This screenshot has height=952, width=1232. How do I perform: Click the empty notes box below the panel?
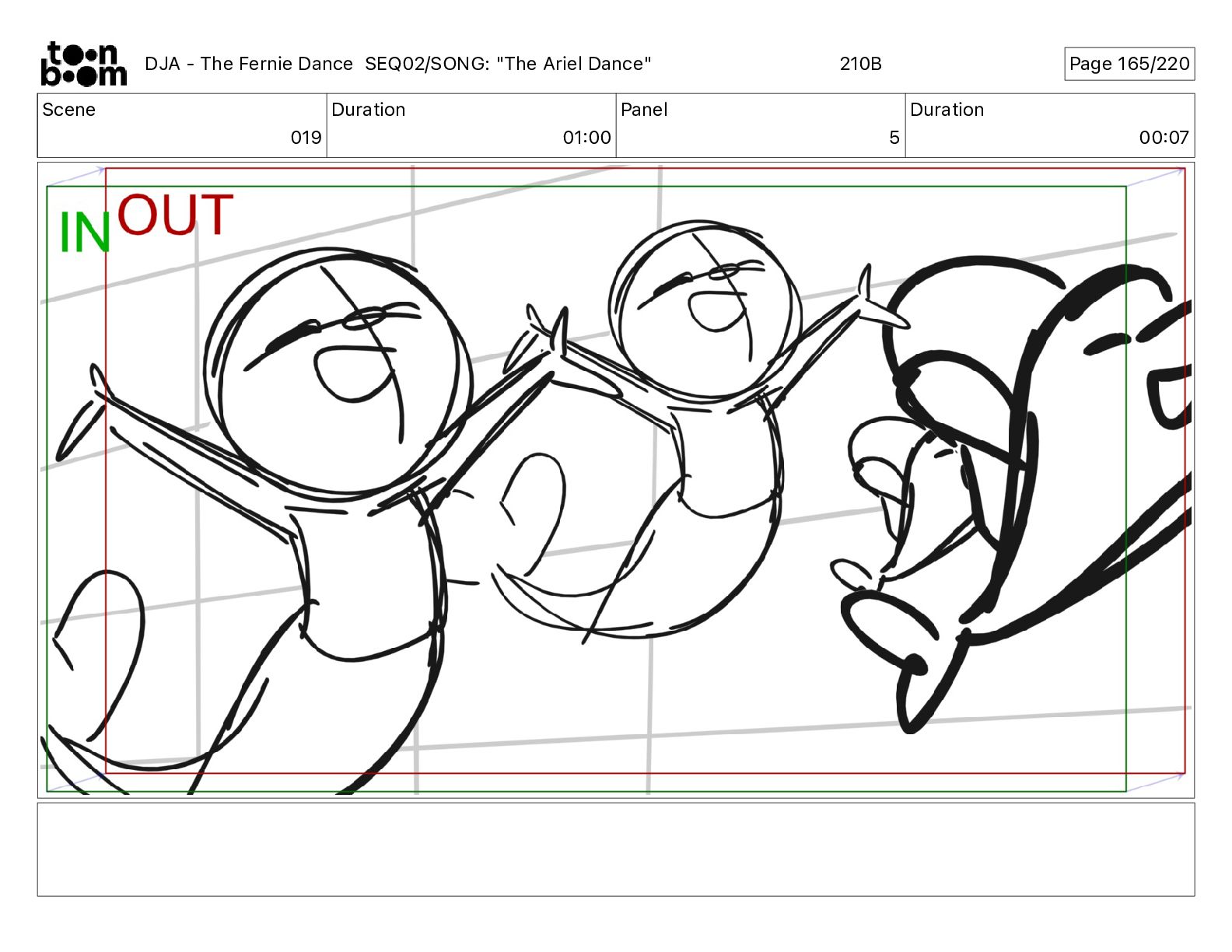point(616,849)
